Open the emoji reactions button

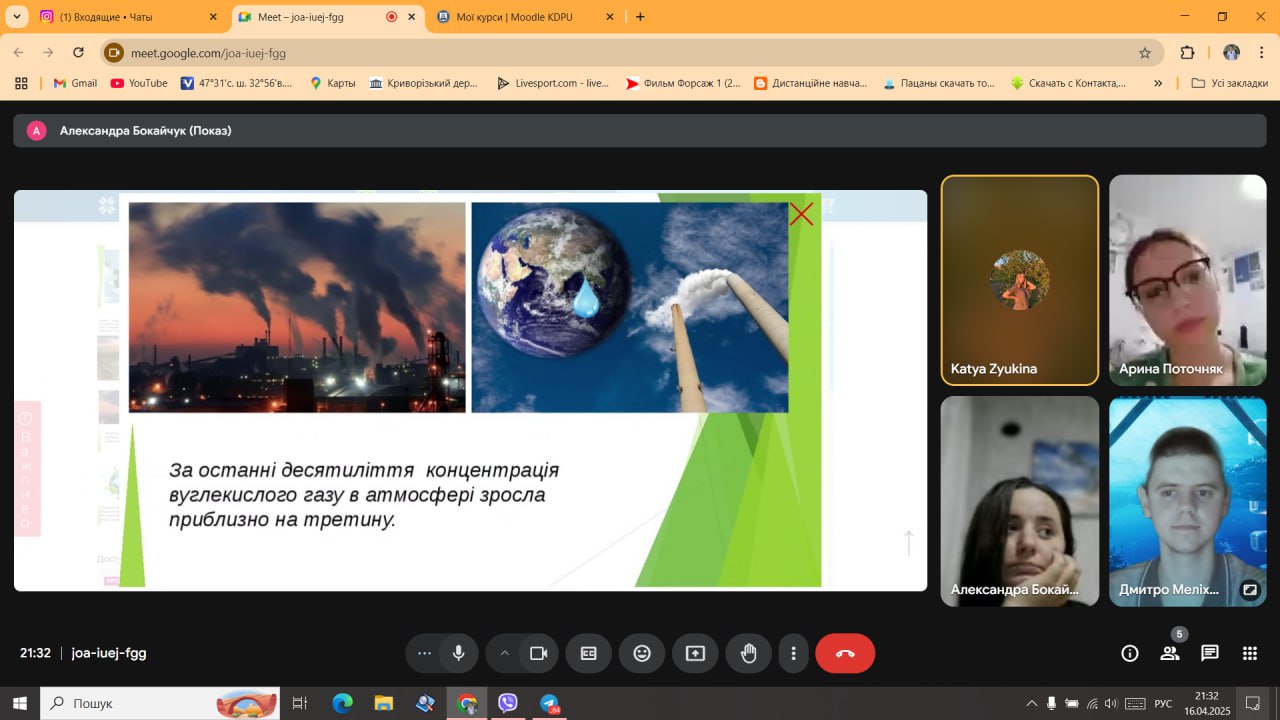(x=642, y=653)
